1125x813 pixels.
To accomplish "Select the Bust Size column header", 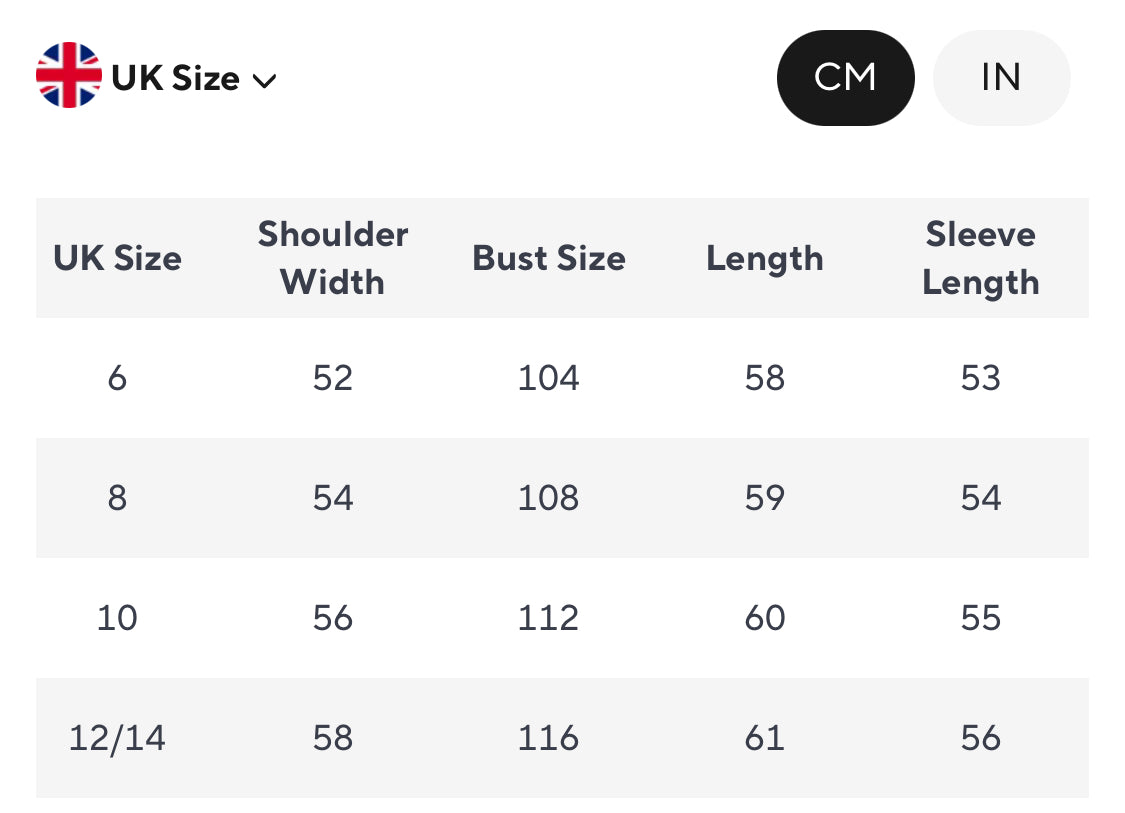I will click(549, 258).
